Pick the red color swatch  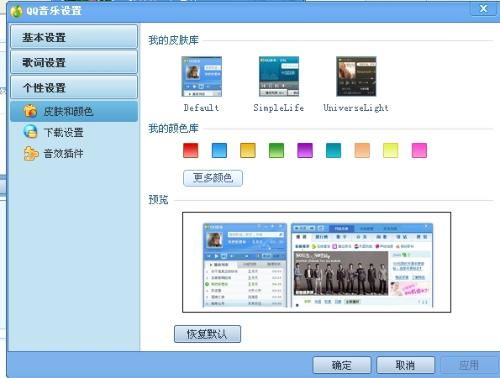click(191, 150)
